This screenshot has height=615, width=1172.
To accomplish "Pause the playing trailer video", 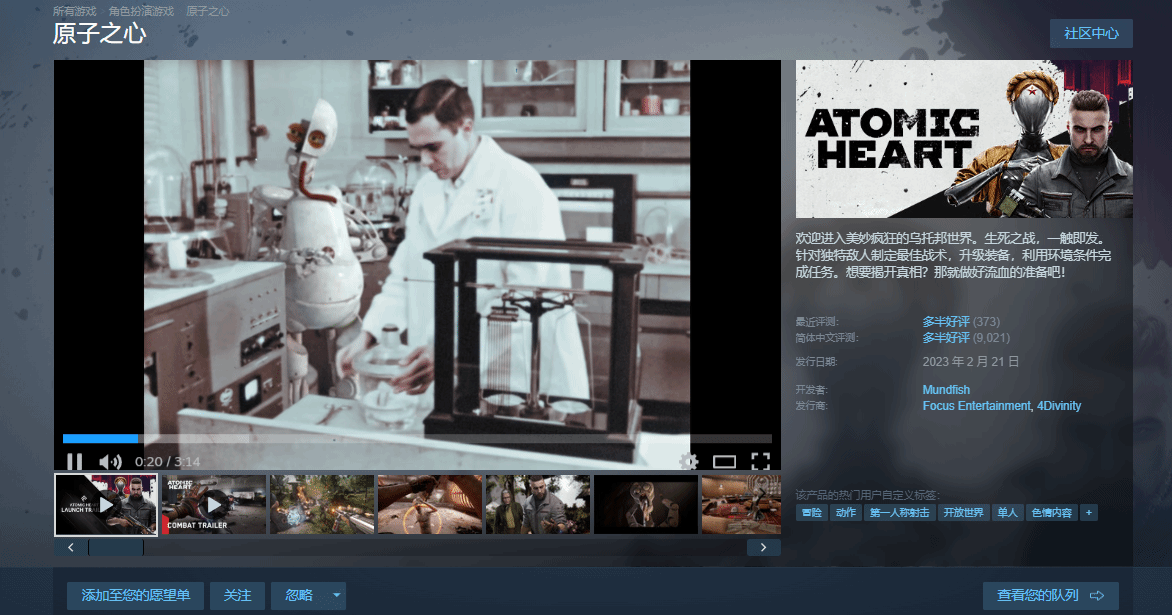I will 74,461.
